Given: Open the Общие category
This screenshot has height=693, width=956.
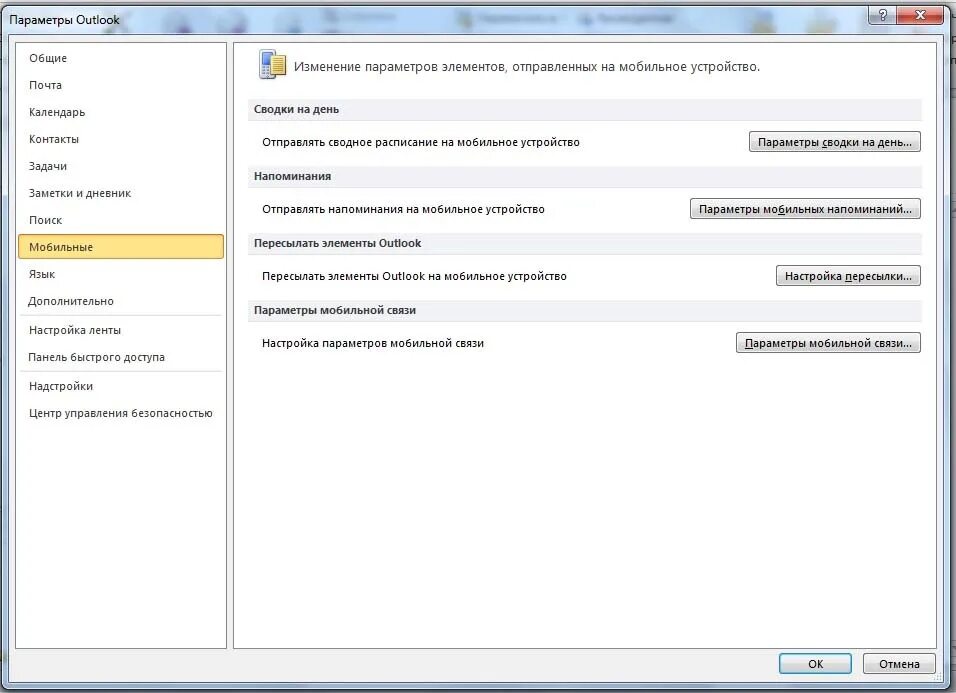Looking at the screenshot, I should (x=121, y=58).
